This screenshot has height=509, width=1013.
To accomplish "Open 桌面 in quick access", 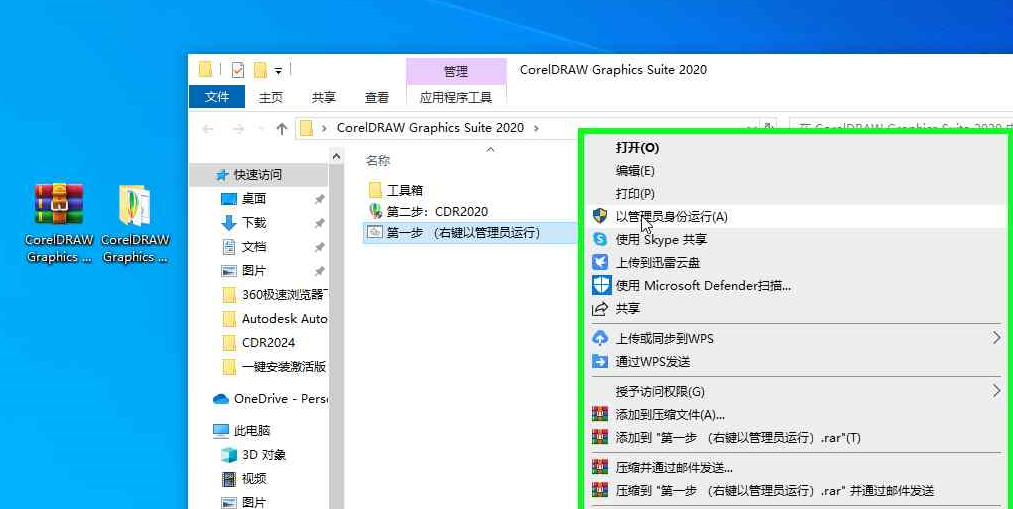I will coord(254,199).
